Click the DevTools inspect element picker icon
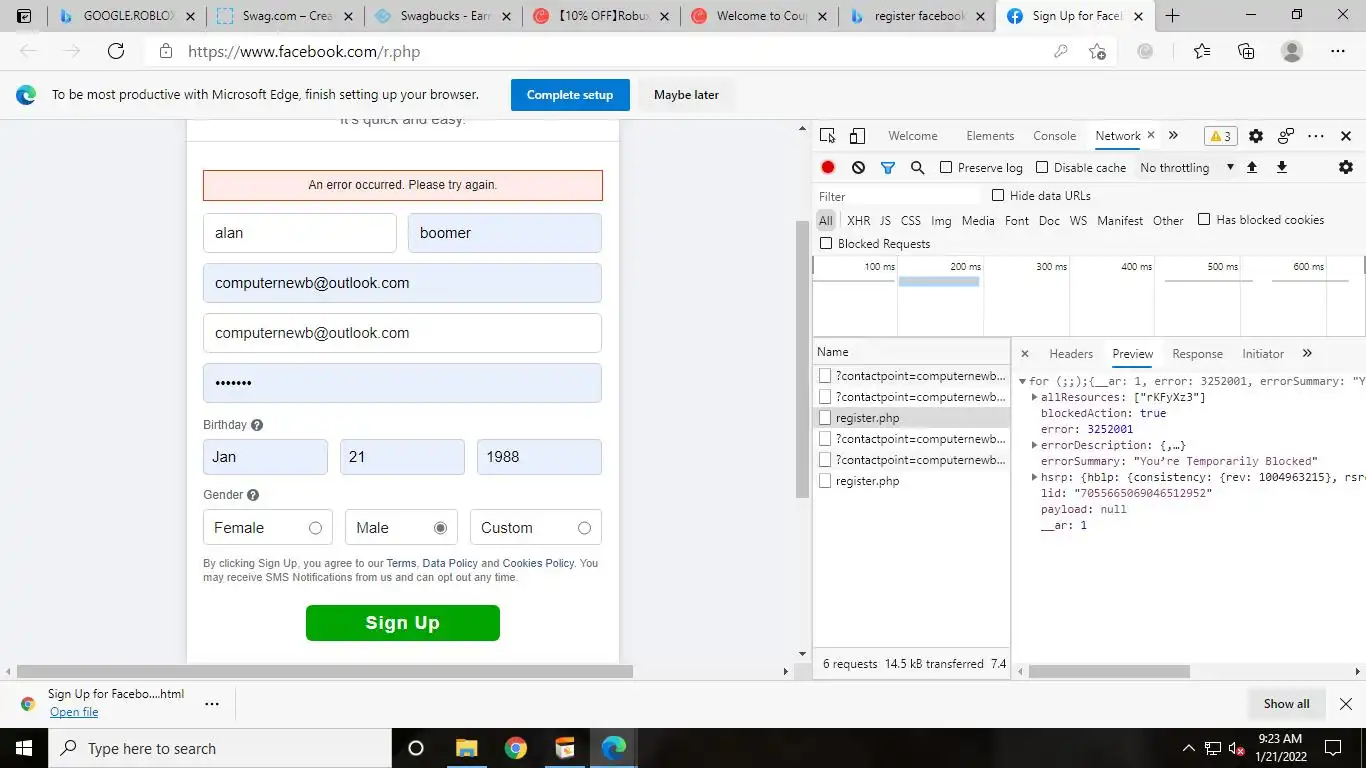Screen dimensions: 1366x768 pyautogui.click(x=827, y=136)
